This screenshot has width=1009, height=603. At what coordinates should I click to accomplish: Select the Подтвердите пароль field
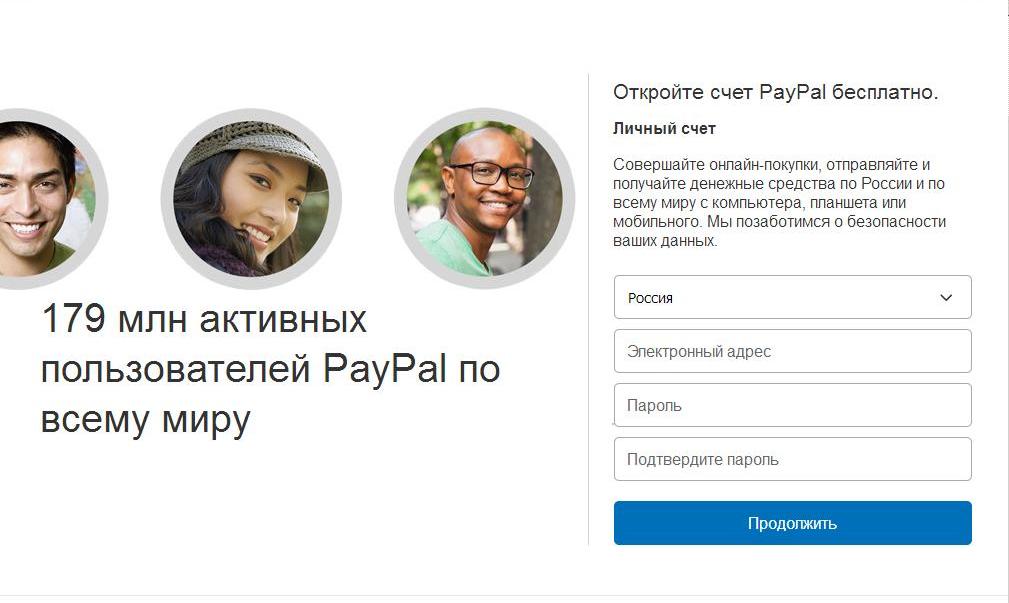793,459
